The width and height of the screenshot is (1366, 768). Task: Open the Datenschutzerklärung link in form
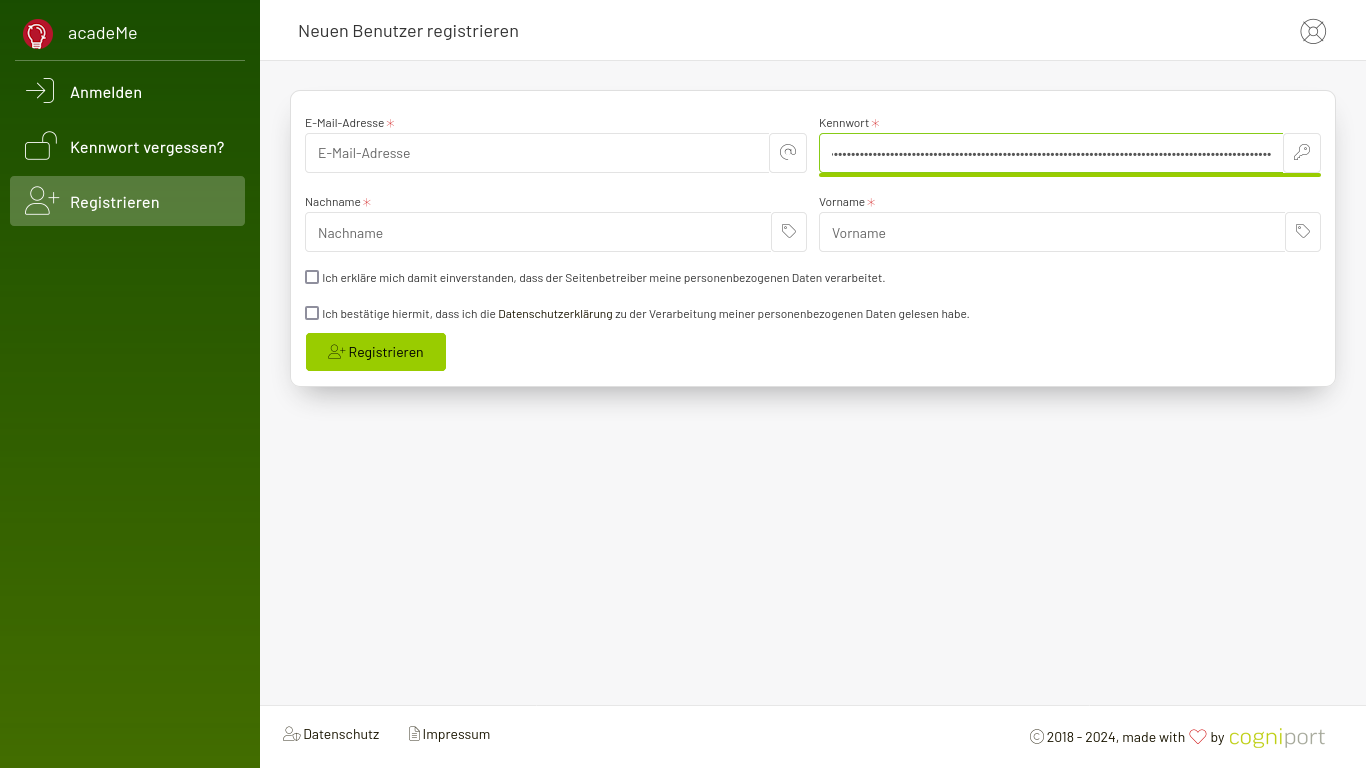point(555,314)
